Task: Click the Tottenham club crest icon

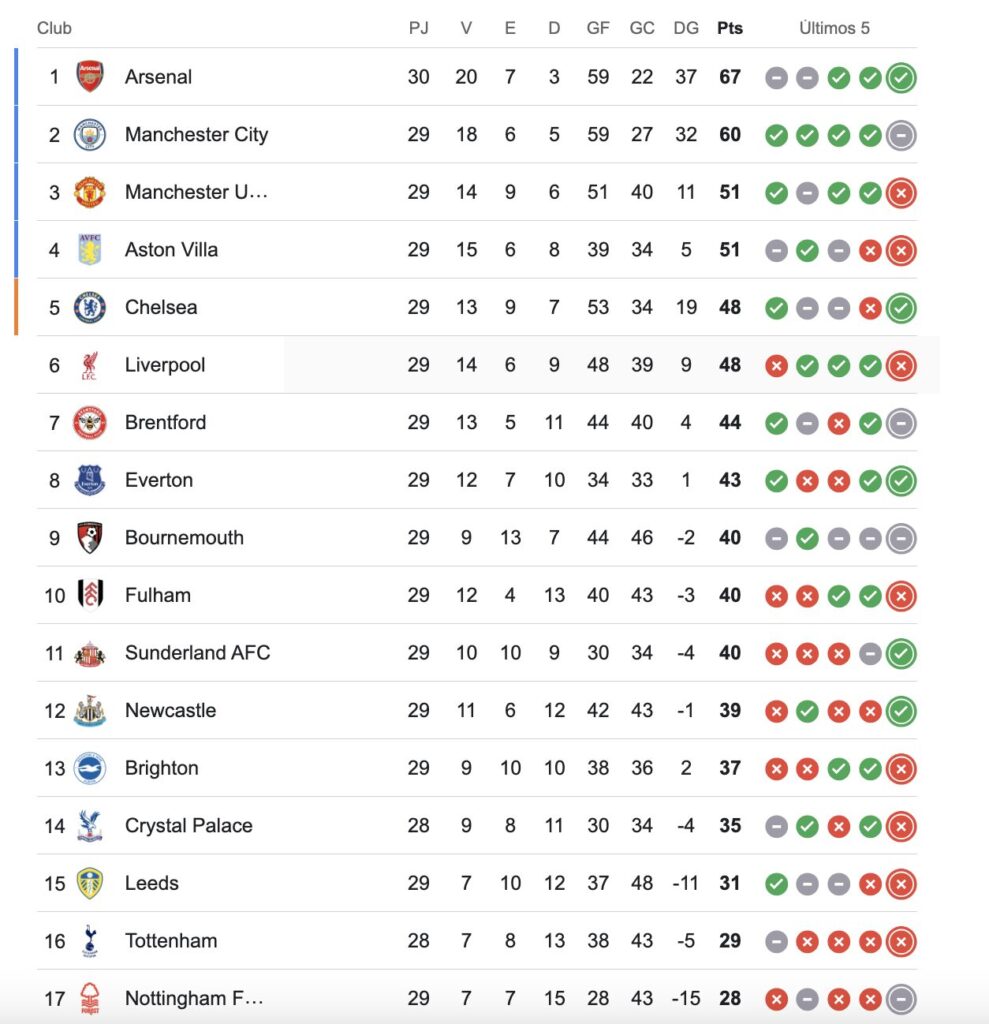Action: pyautogui.click(x=90, y=941)
